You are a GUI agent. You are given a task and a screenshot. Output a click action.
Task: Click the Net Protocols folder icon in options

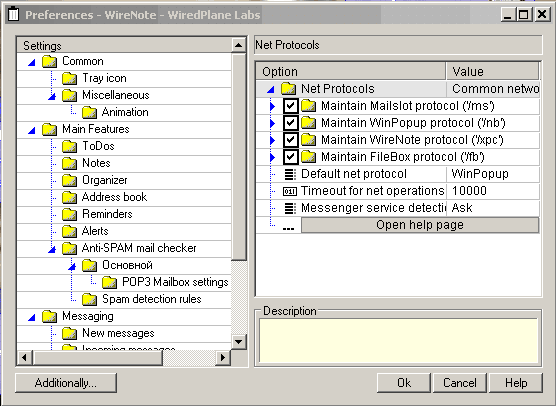click(289, 89)
